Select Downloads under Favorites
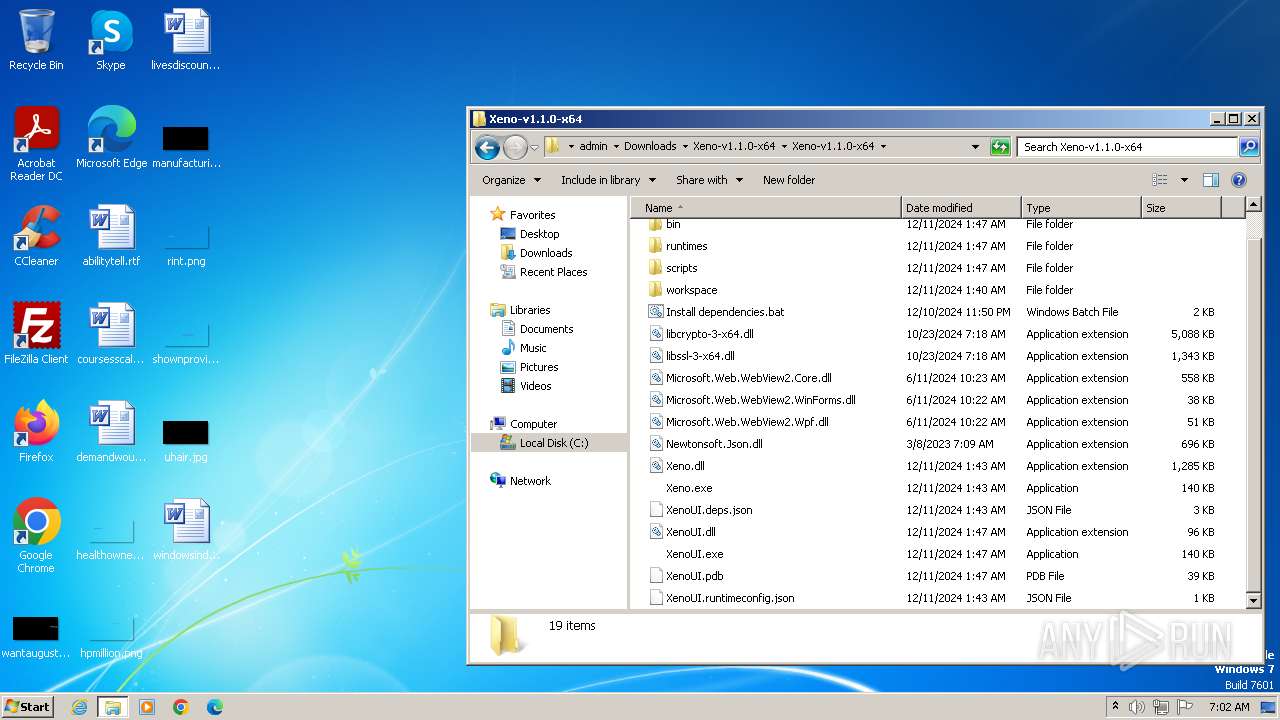Viewport: 1280px width, 720px height. [x=545, y=253]
